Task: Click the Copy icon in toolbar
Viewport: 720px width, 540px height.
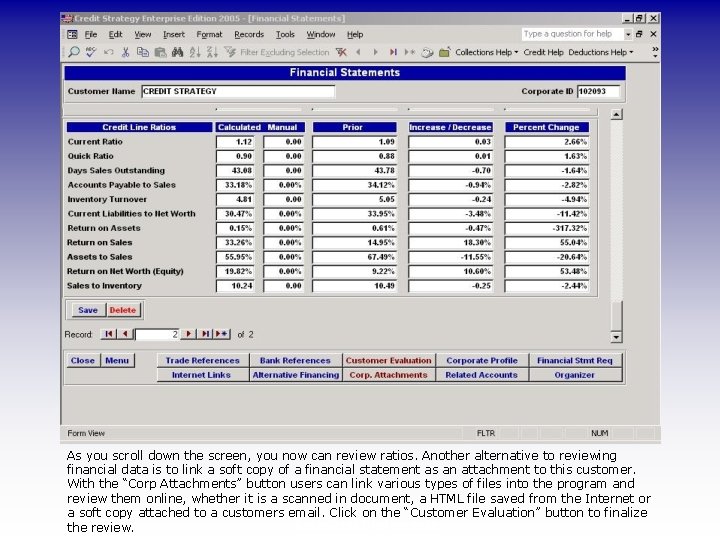Action: [x=143, y=52]
